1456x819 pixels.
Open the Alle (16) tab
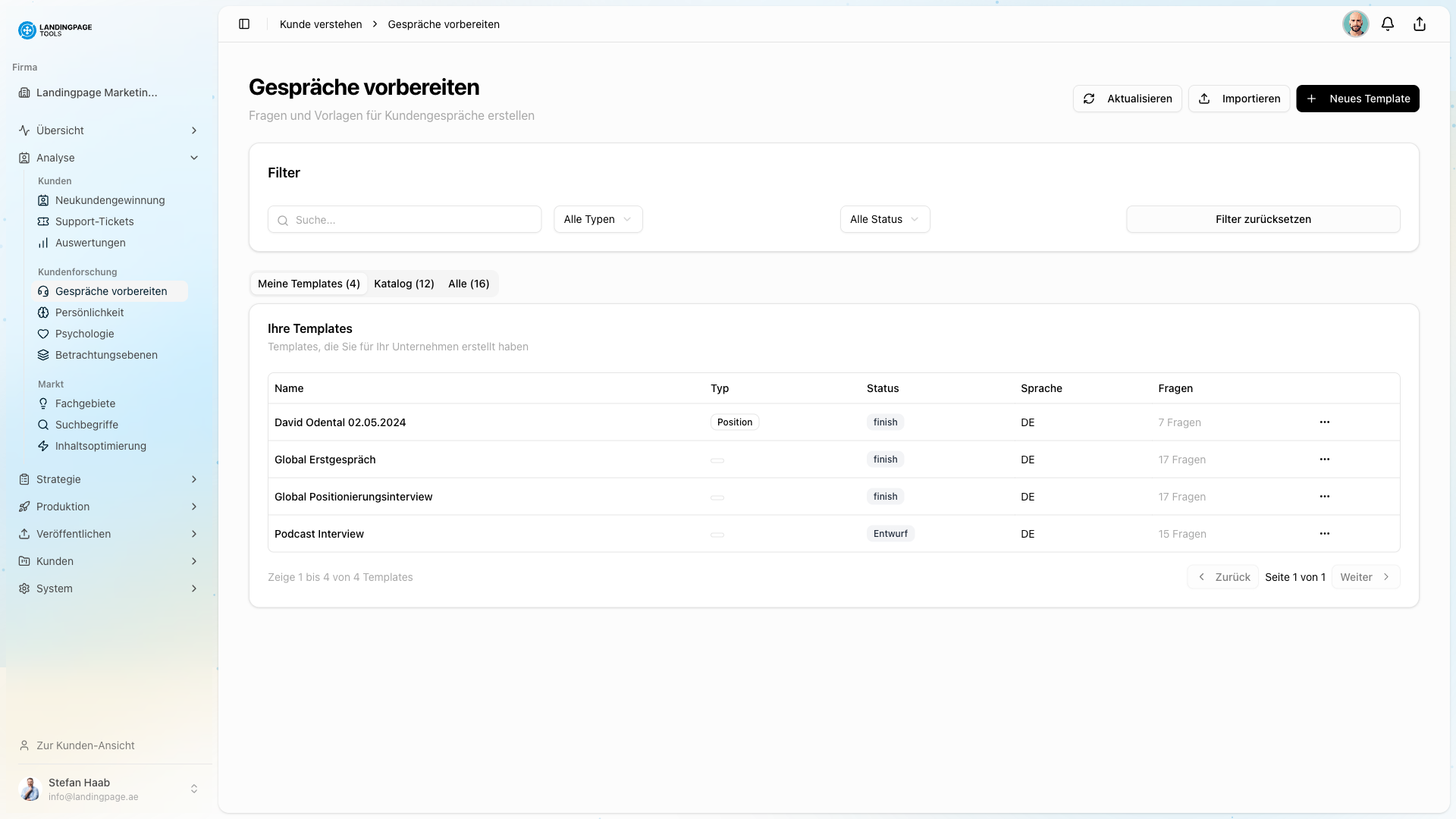coord(469,284)
